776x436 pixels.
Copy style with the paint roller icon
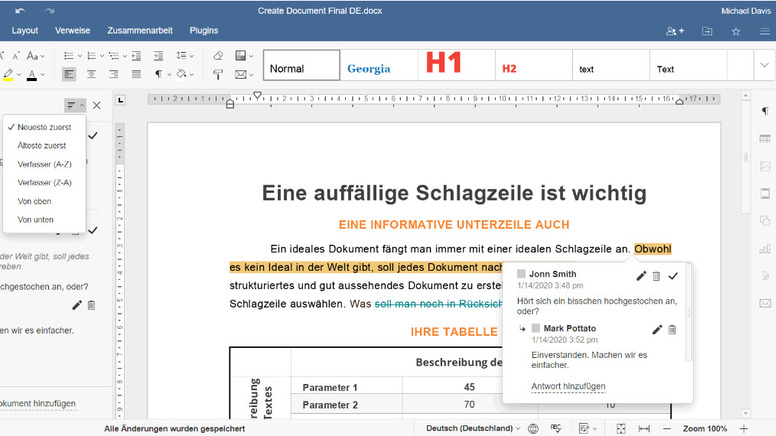[x=218, y=75]
